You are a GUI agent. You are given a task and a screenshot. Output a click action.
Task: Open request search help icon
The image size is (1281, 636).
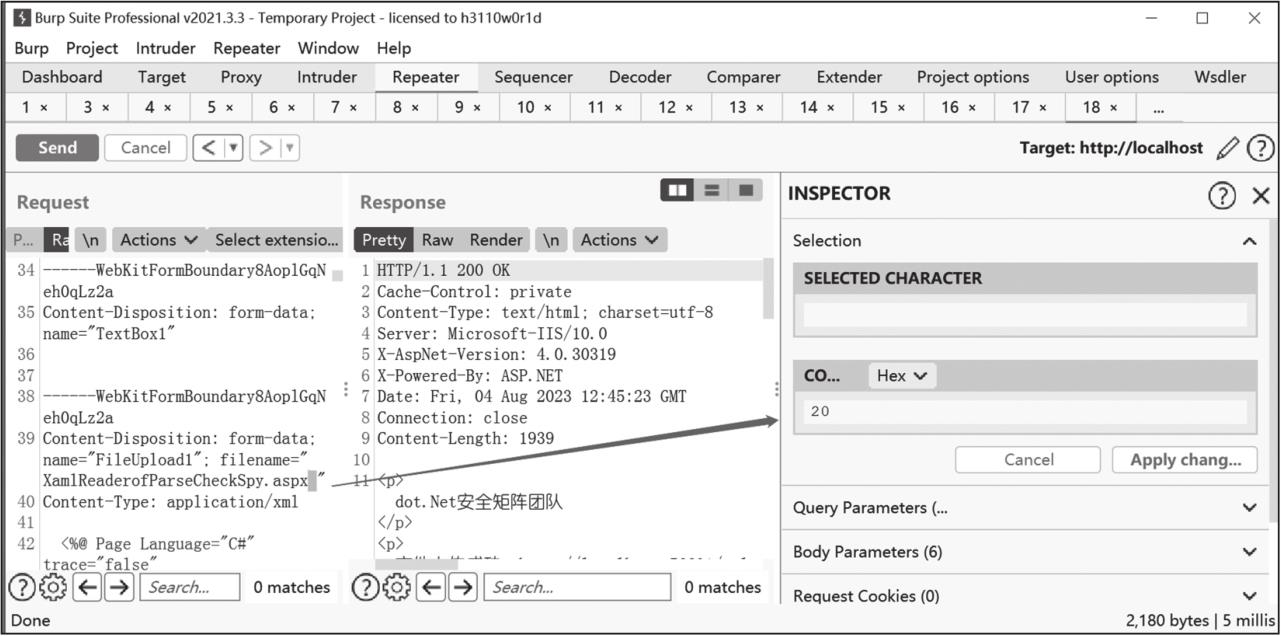pyautogui.click(x=22, y=587)
